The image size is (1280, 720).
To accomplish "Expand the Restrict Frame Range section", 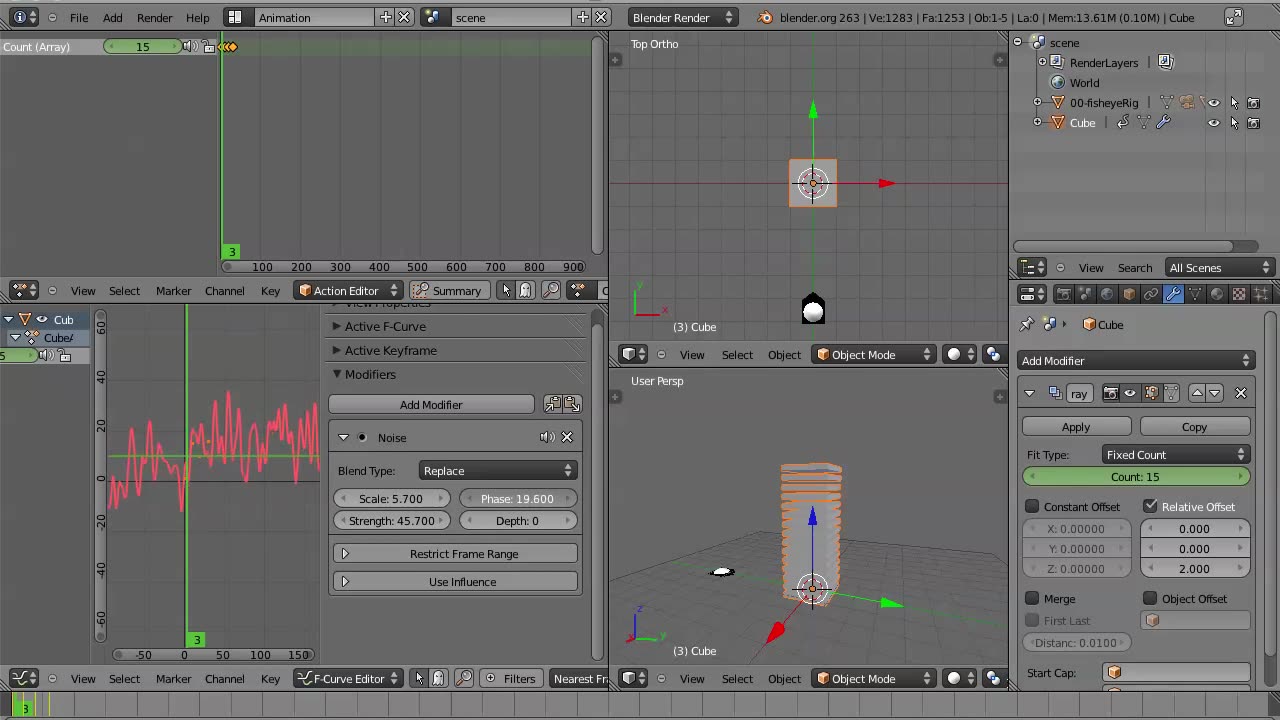I will [455, 553].
